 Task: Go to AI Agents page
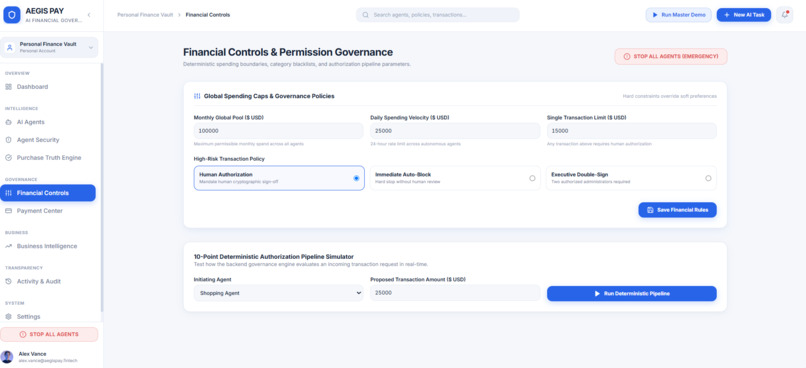tap(48, 122)
